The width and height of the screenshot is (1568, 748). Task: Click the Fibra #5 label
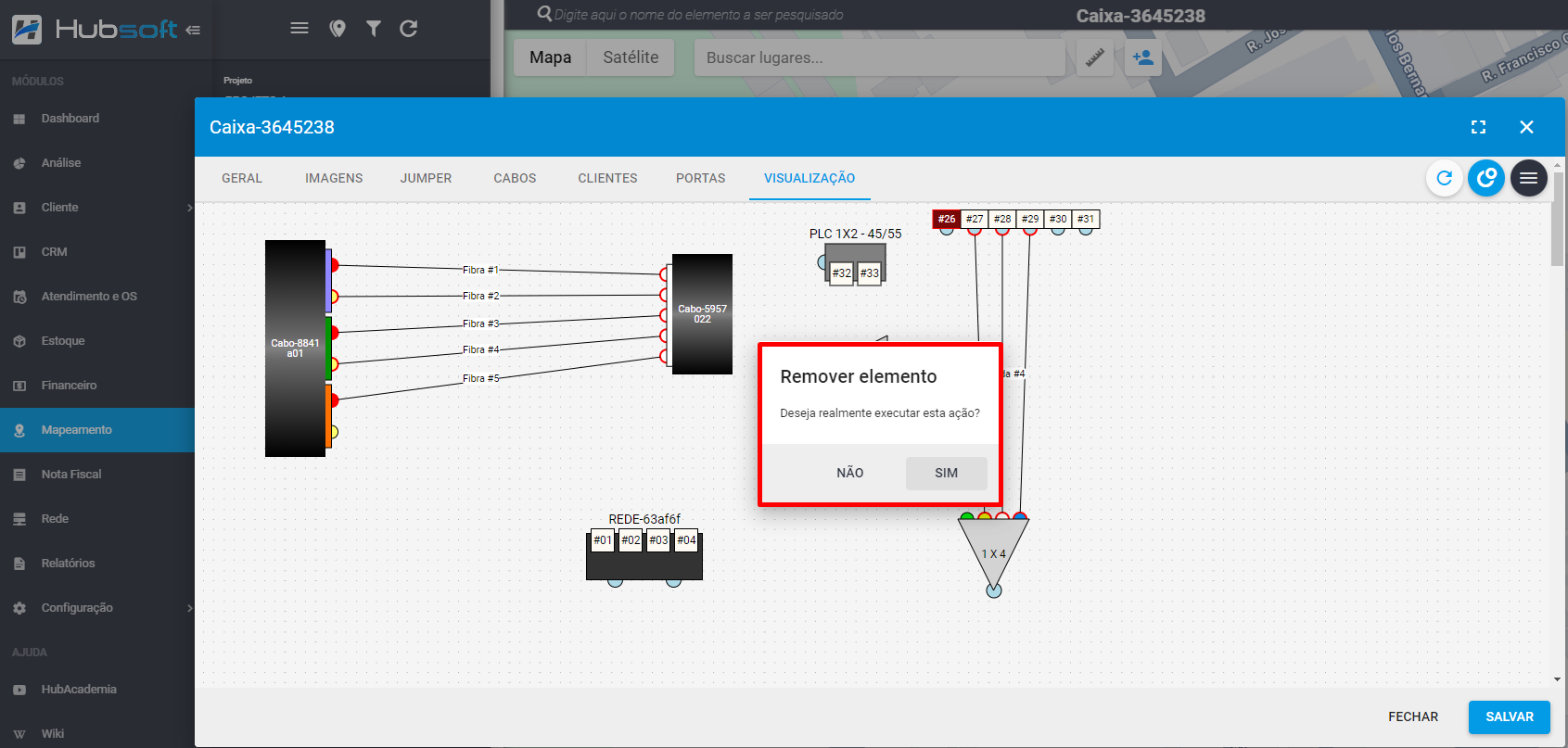coord(480,378)
